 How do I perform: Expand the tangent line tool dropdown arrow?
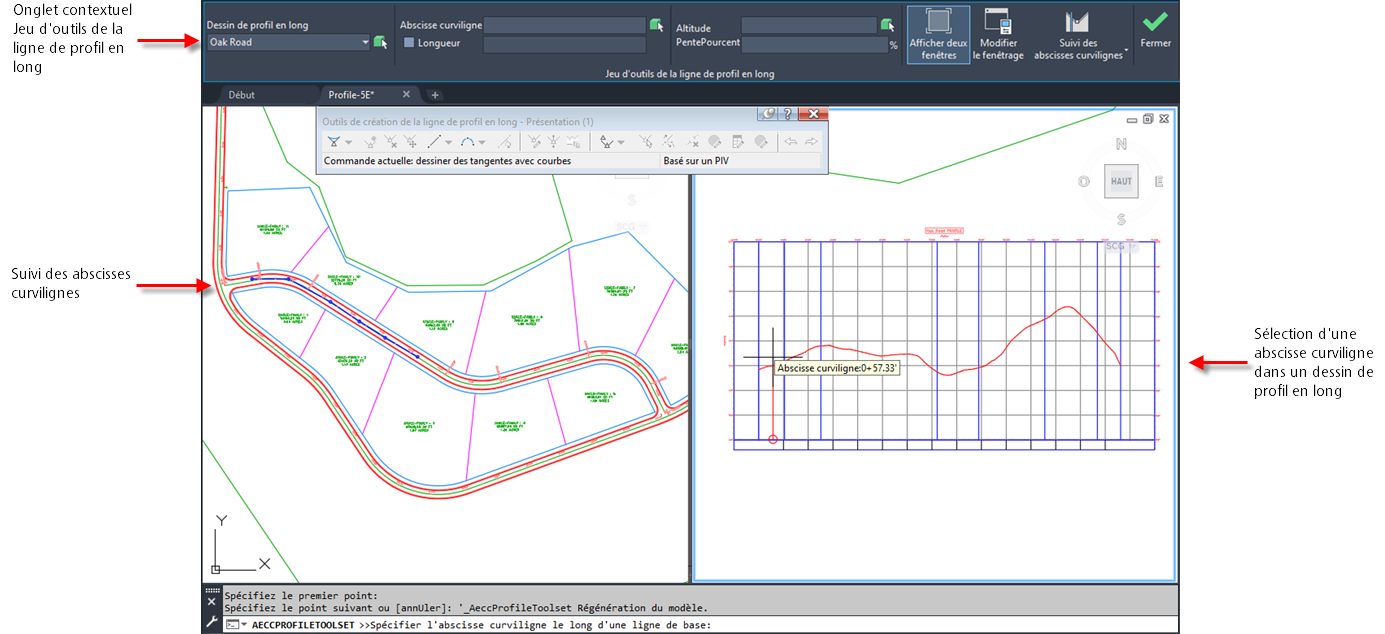point(449,143)
